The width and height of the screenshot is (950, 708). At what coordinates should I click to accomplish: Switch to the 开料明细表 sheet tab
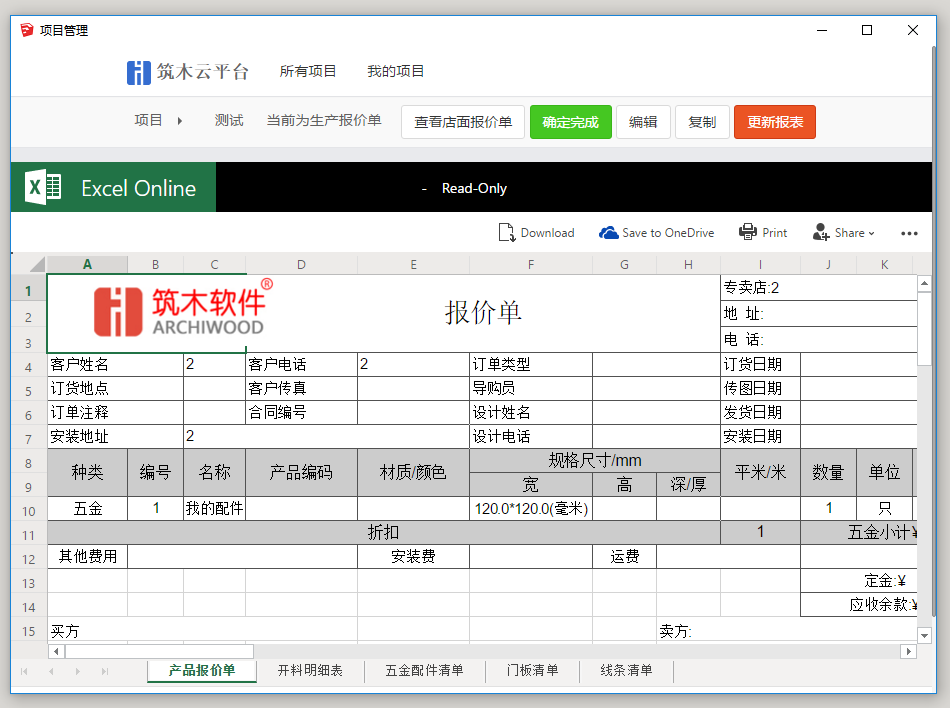click(x=310, y=670)
